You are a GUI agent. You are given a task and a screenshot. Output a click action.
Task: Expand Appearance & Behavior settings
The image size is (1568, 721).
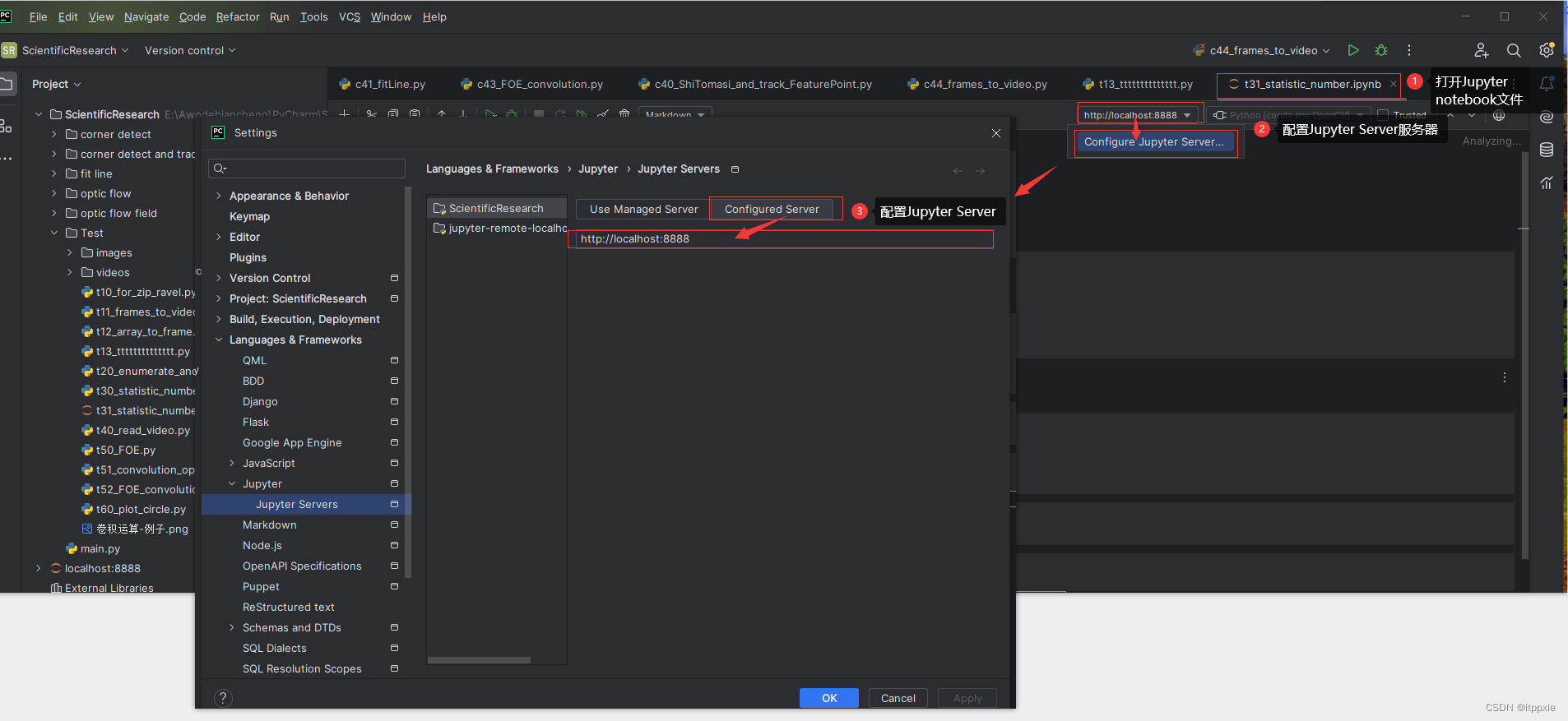[x=219, y=196]
